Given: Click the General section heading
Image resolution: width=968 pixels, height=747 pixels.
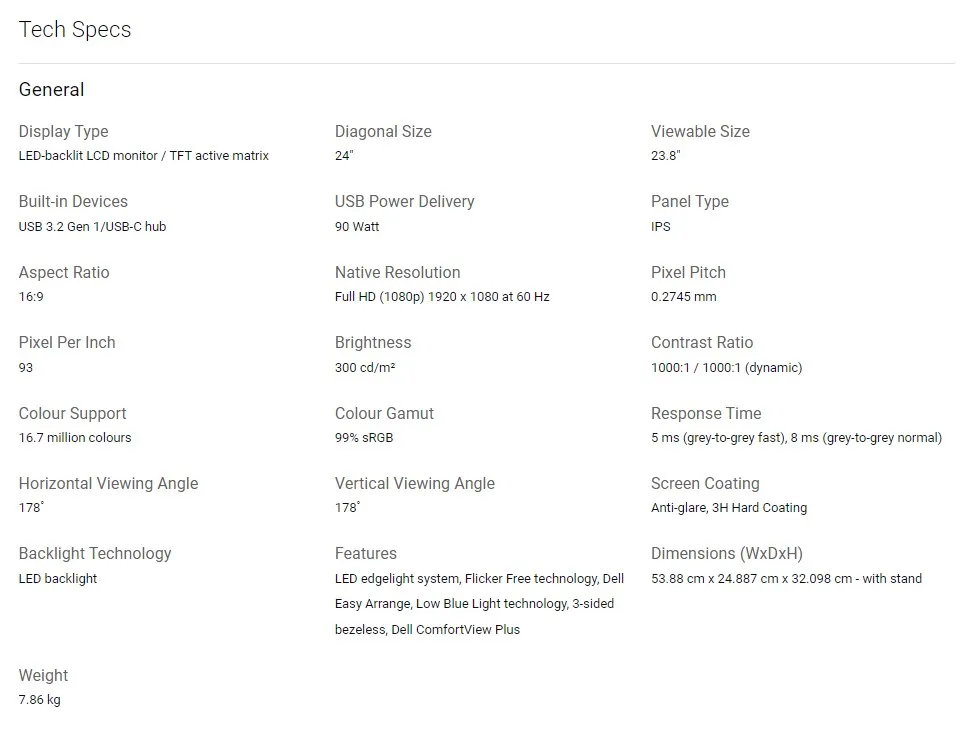Looking at the screenshot, I should (x=52, y=90).
